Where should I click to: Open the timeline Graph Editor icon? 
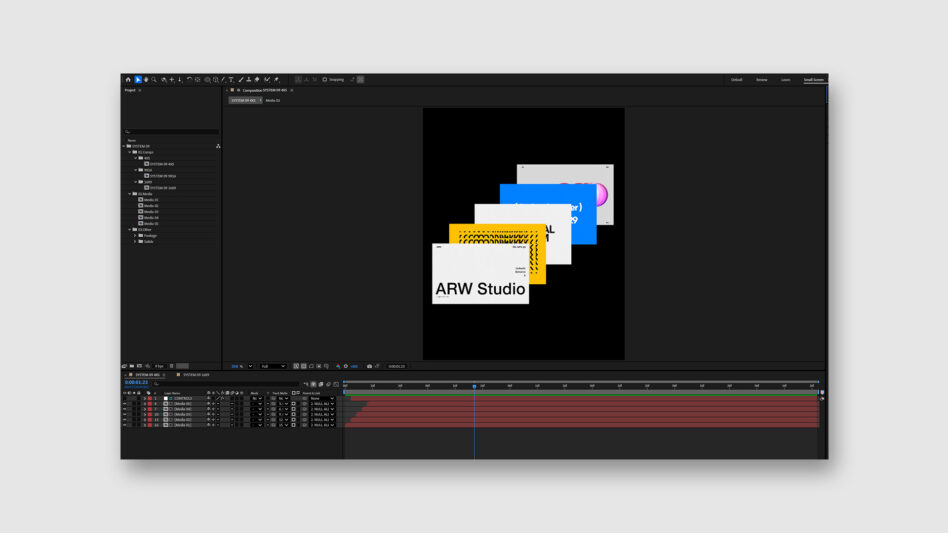[336, 384]
